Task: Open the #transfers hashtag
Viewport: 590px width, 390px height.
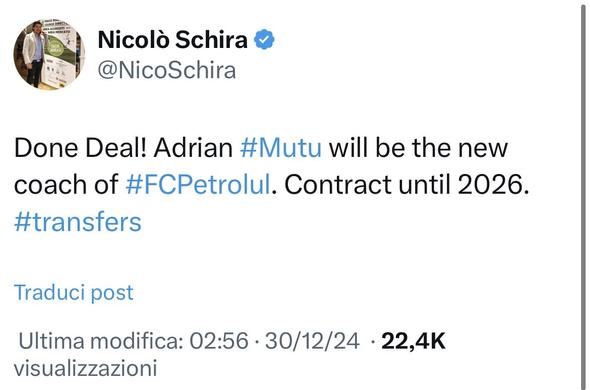Action: click(78, 222)
